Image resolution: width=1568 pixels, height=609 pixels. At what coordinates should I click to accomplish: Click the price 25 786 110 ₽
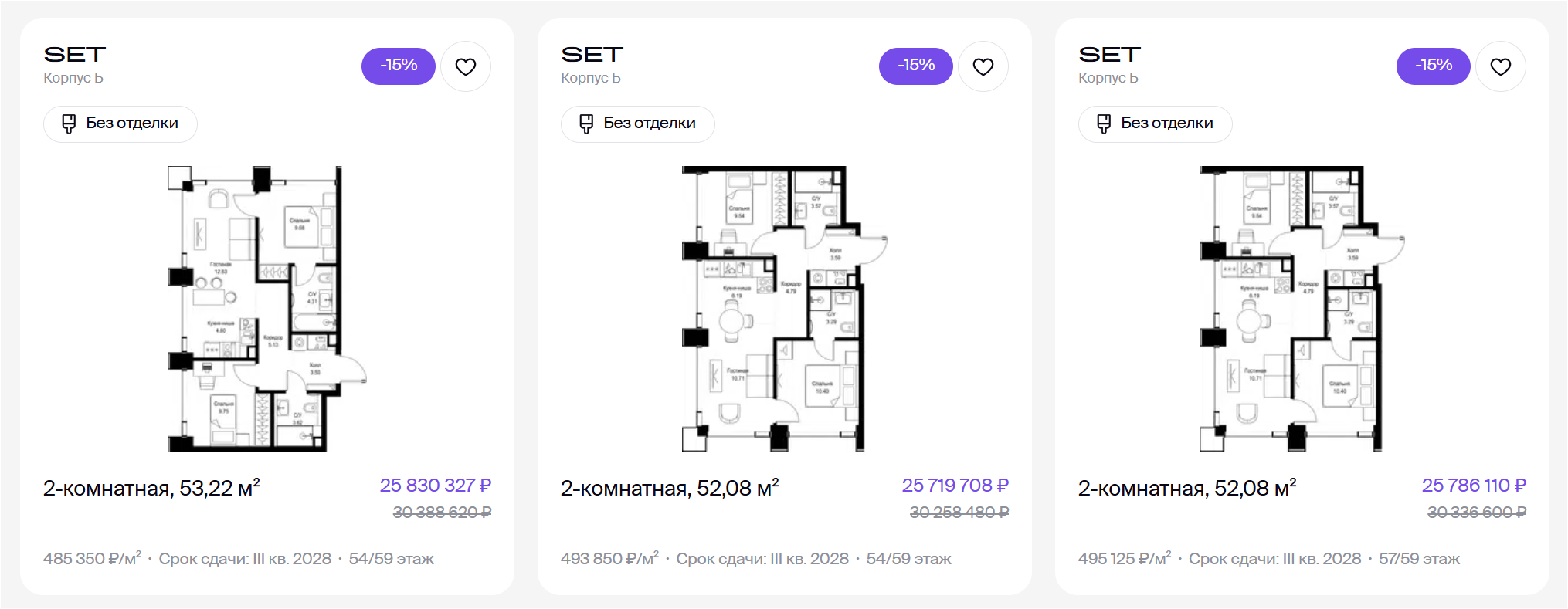(x=1473, y=486)
